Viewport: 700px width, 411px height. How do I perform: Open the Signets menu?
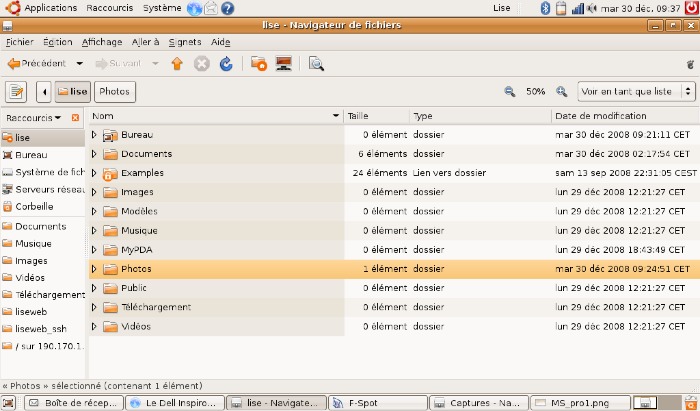[x=185, y=42]
